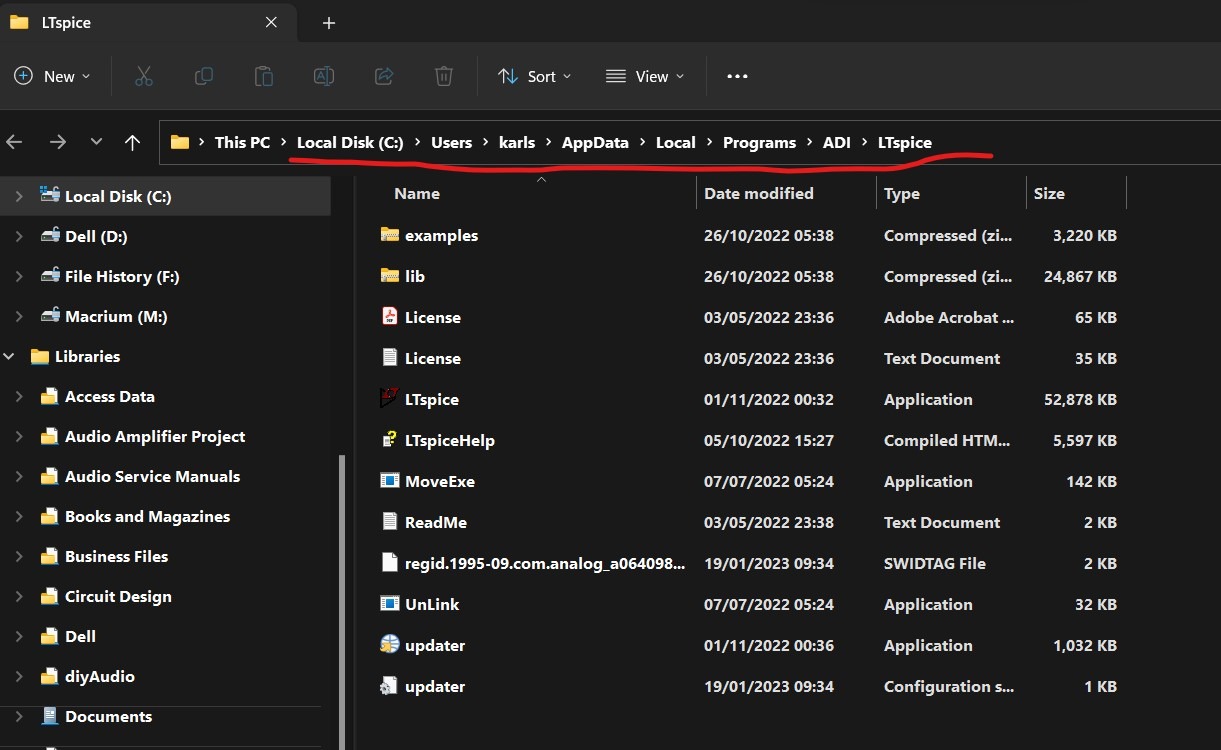Viewport: 1221px width, 750px height.
Task: Select Business Files library
Action: 116,556
